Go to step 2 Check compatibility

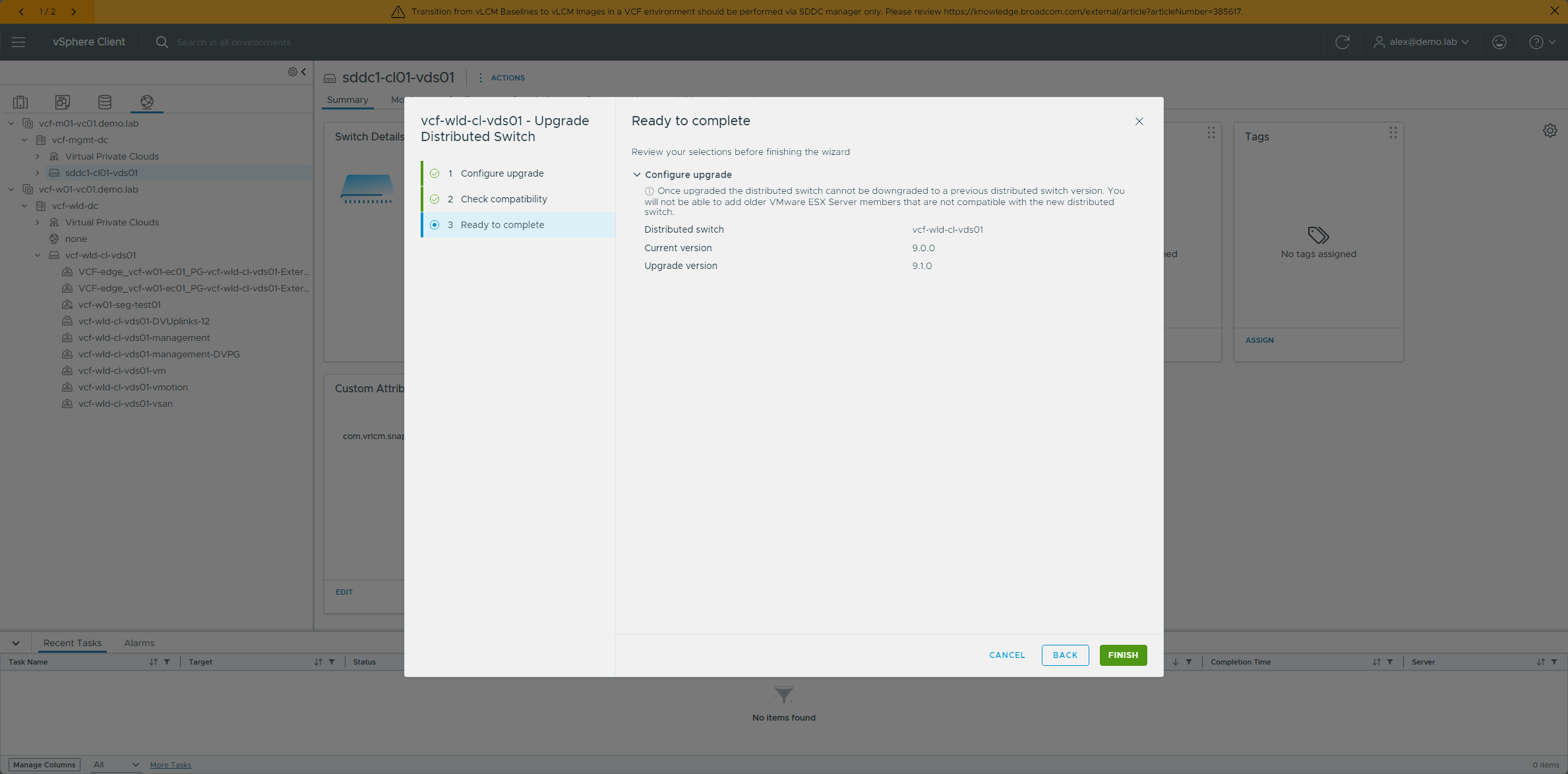tap(518, 199)
